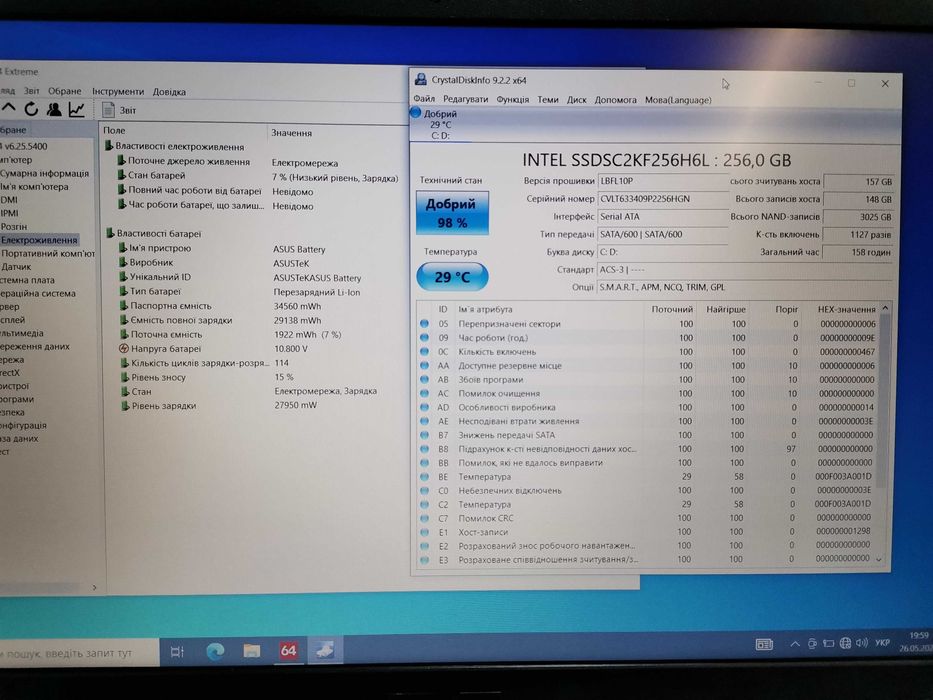The width and height of the screenshot is (933, 700).
Task: Click the Рівень зносу row icon
Action: click(124, 377)
